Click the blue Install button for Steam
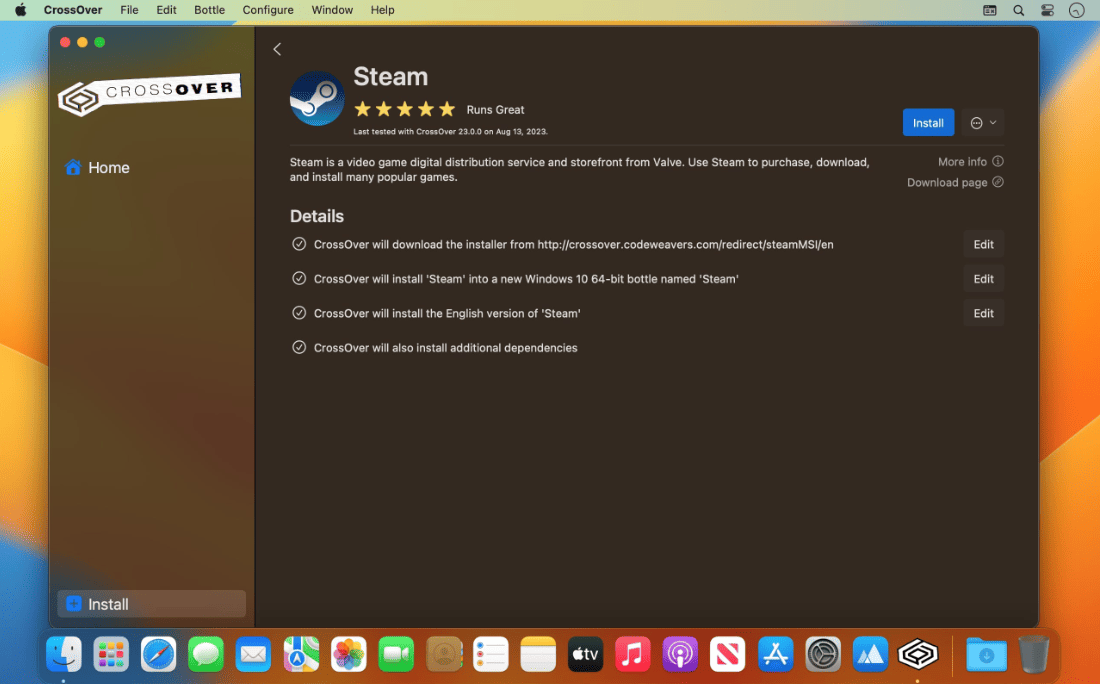Viewport: 1100px width, 684px height. 928,123
